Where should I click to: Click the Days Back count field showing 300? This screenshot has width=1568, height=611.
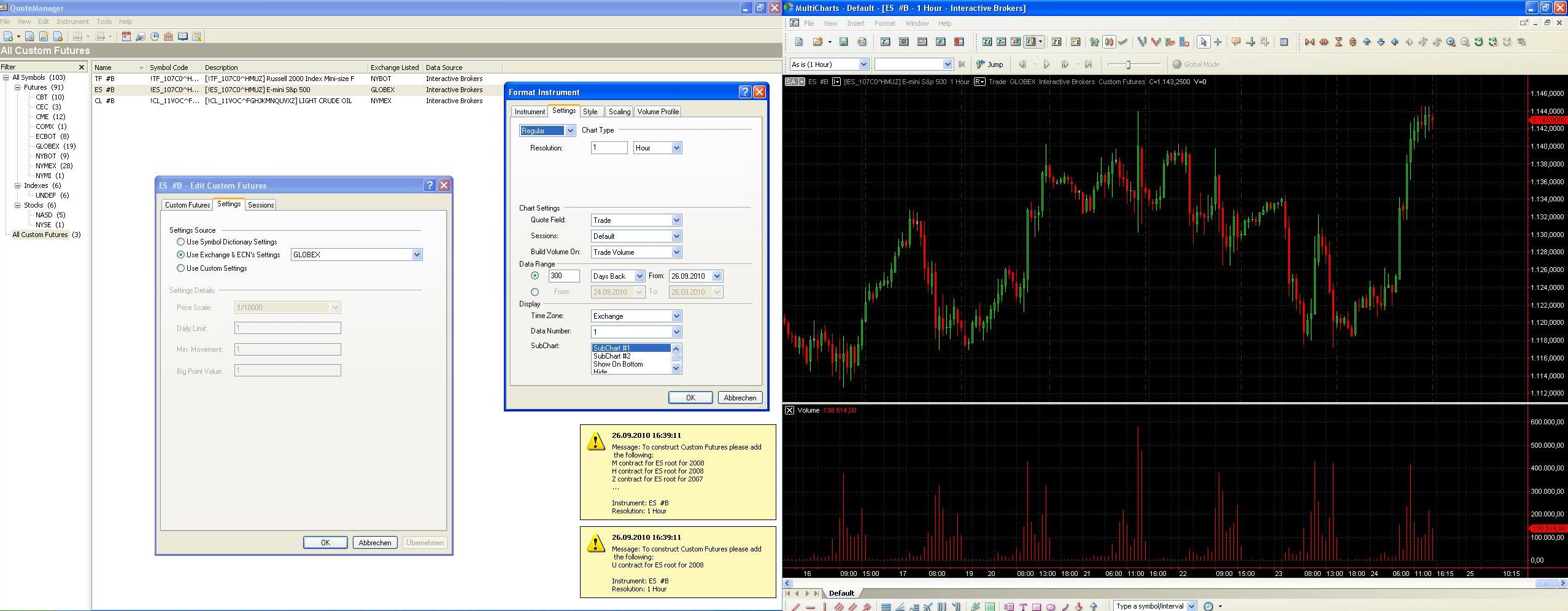tap(564, 276)
